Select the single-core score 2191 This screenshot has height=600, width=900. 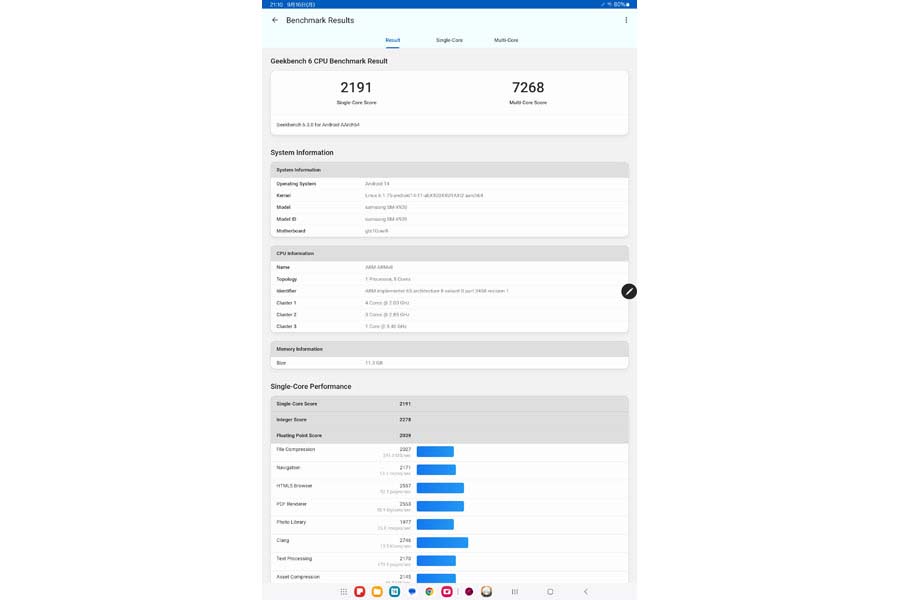coord(356,87)
